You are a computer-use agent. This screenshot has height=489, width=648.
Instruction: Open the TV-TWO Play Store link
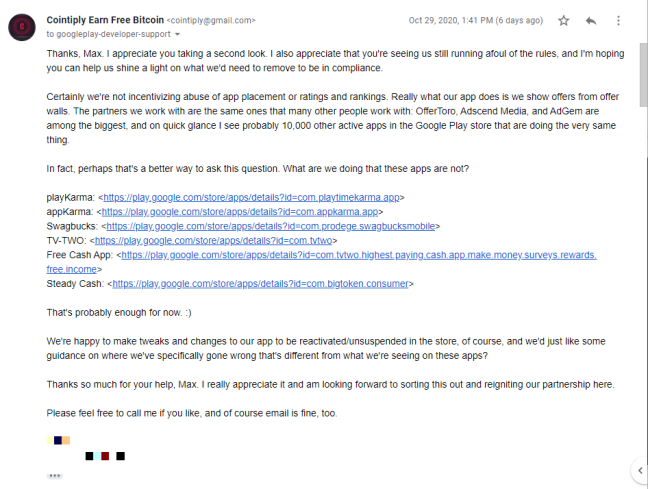[x=213, y=241]
